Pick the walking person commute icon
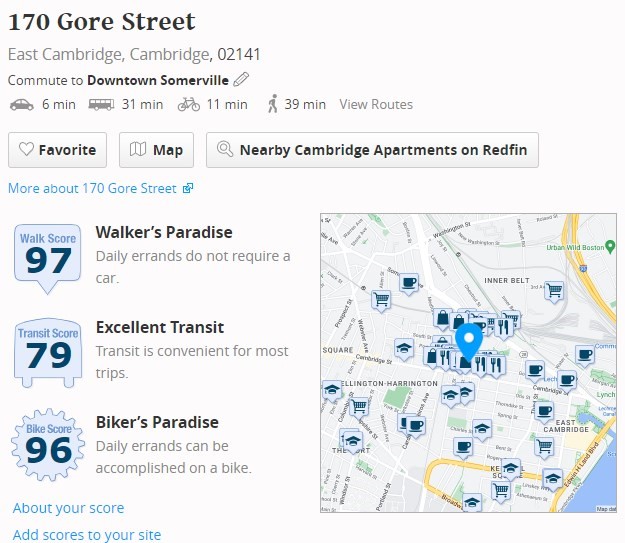The image size is (625, 543). point(273,104)
